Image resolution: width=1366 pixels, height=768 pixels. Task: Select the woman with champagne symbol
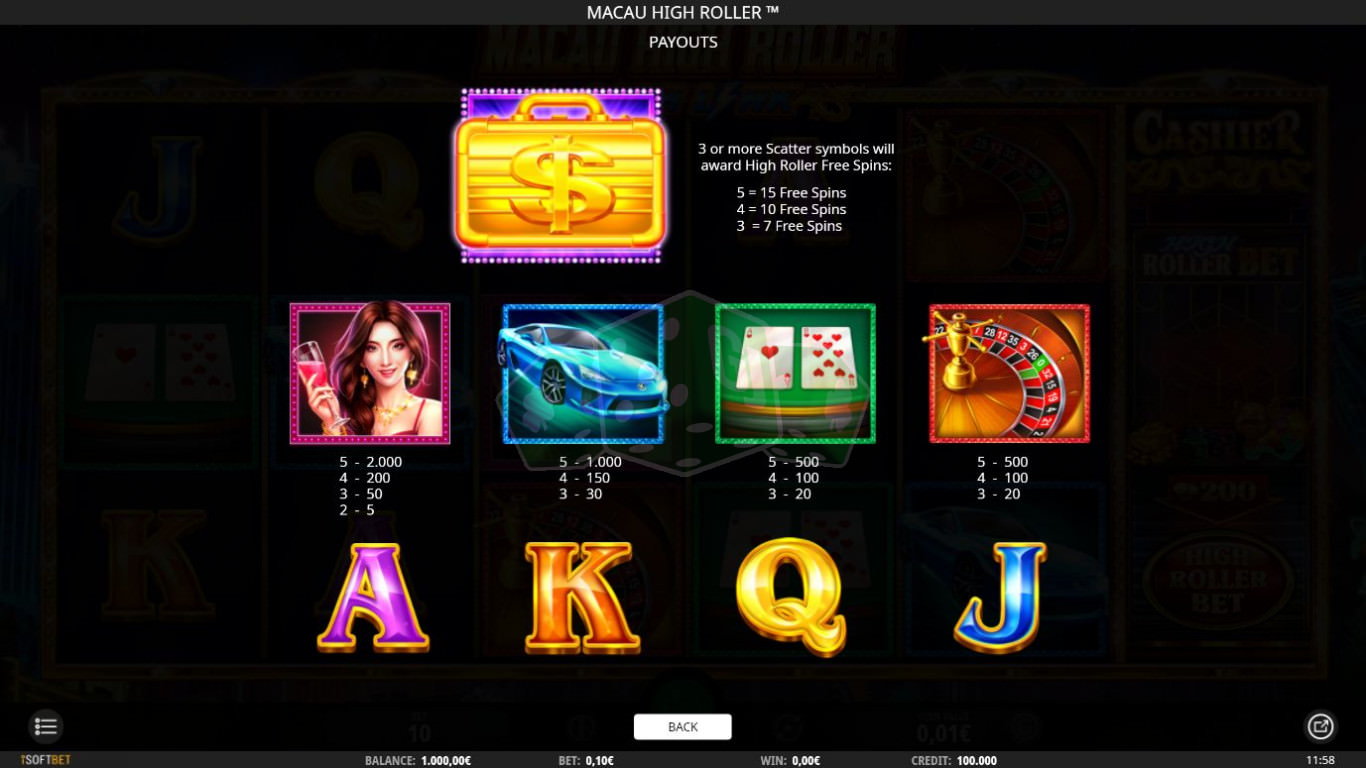tap(370, 373)
